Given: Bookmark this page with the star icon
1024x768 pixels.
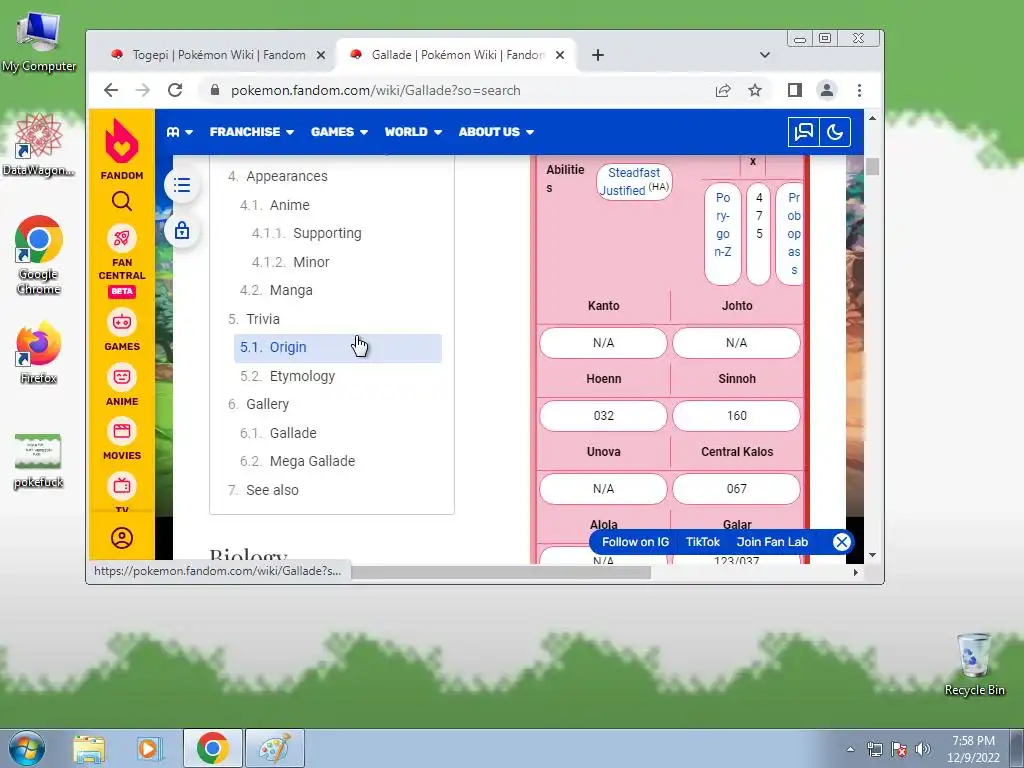Looking at the screenshot, I should pos(755,90).
